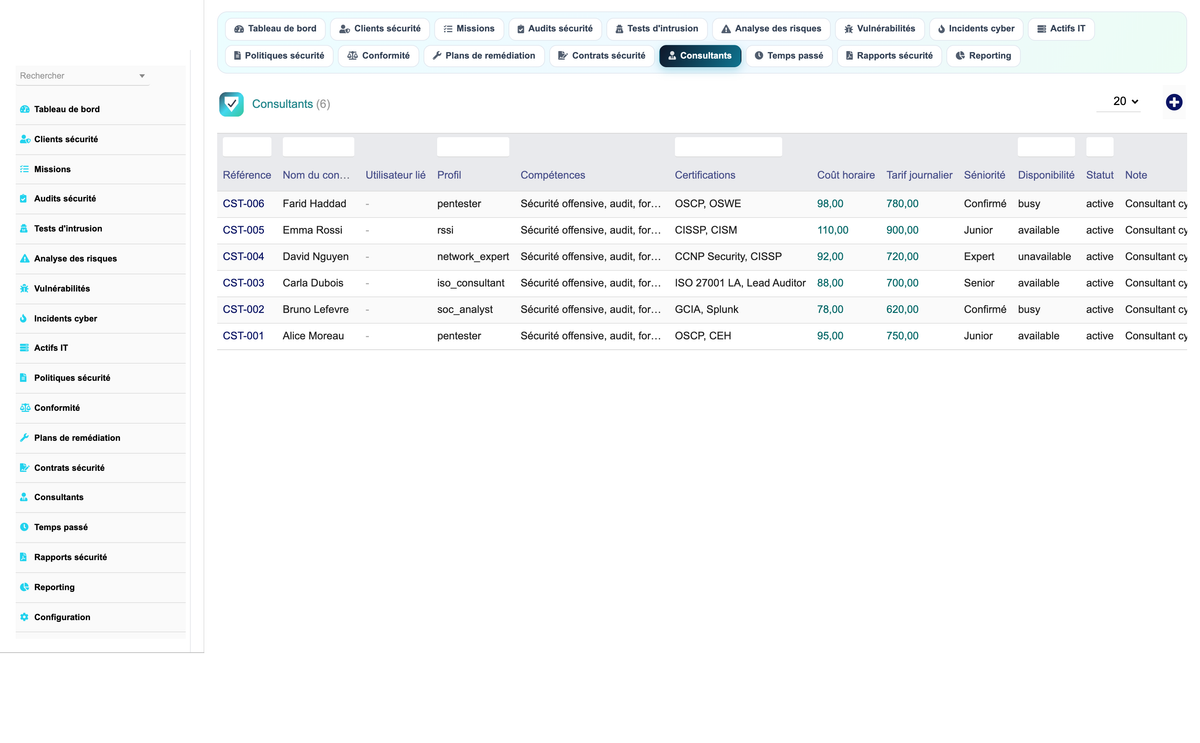Click the sidebar Temps passé clock icon
This screenshot has height=743, width=1200.
[x=24, y=527]
